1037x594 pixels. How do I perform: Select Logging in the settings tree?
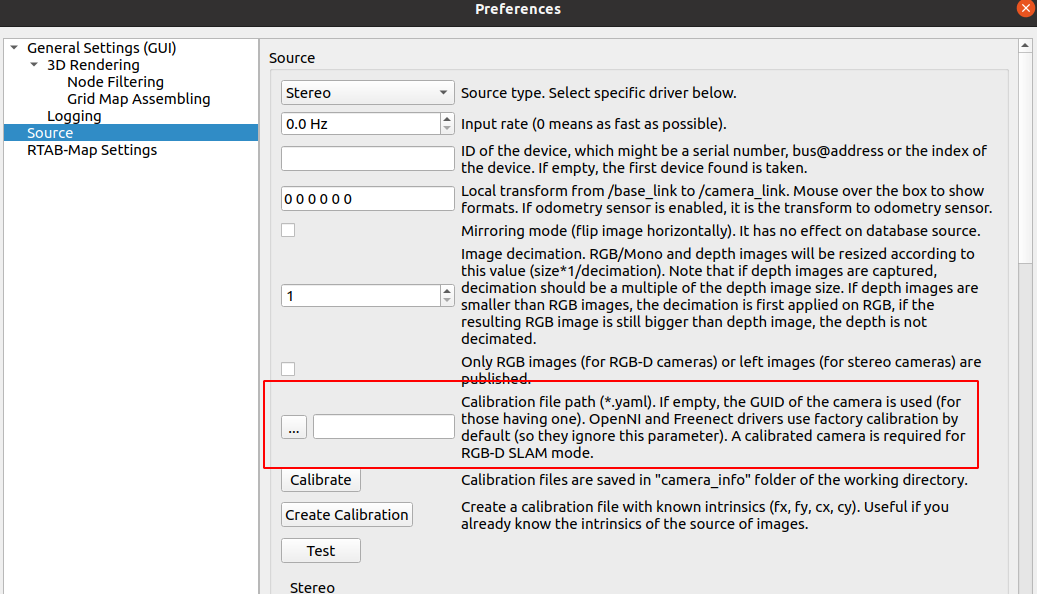[x=74, y=116]
